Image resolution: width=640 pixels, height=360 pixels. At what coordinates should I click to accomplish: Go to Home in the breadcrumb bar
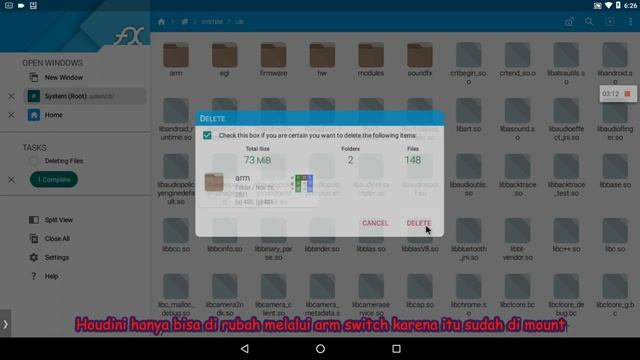click(x=161, y=22)
